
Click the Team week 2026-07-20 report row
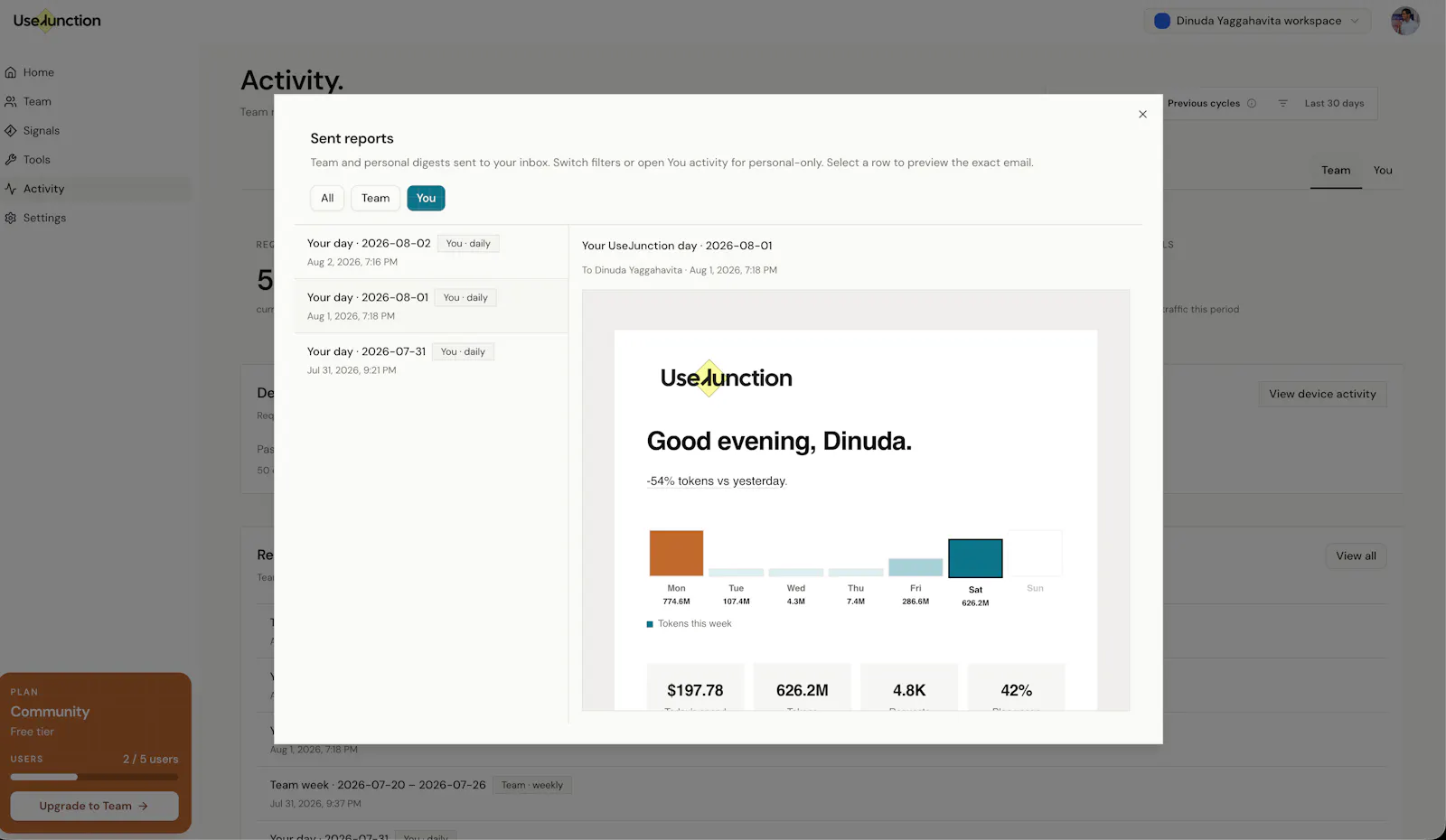pyautogui.click(x=827, y=793)
